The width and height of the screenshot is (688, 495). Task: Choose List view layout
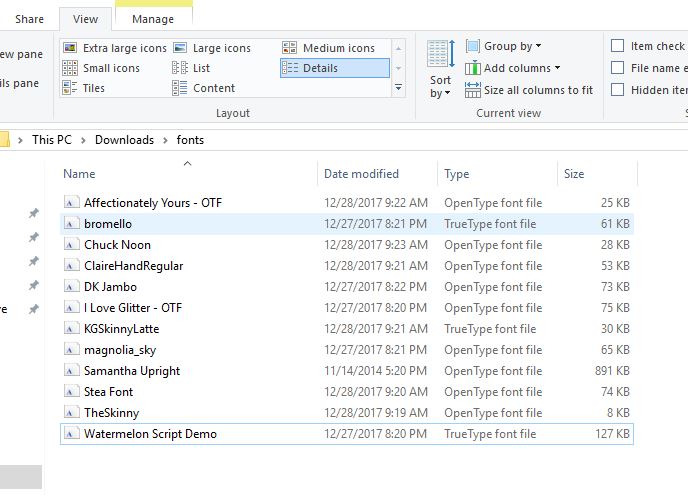coord(191,68)
